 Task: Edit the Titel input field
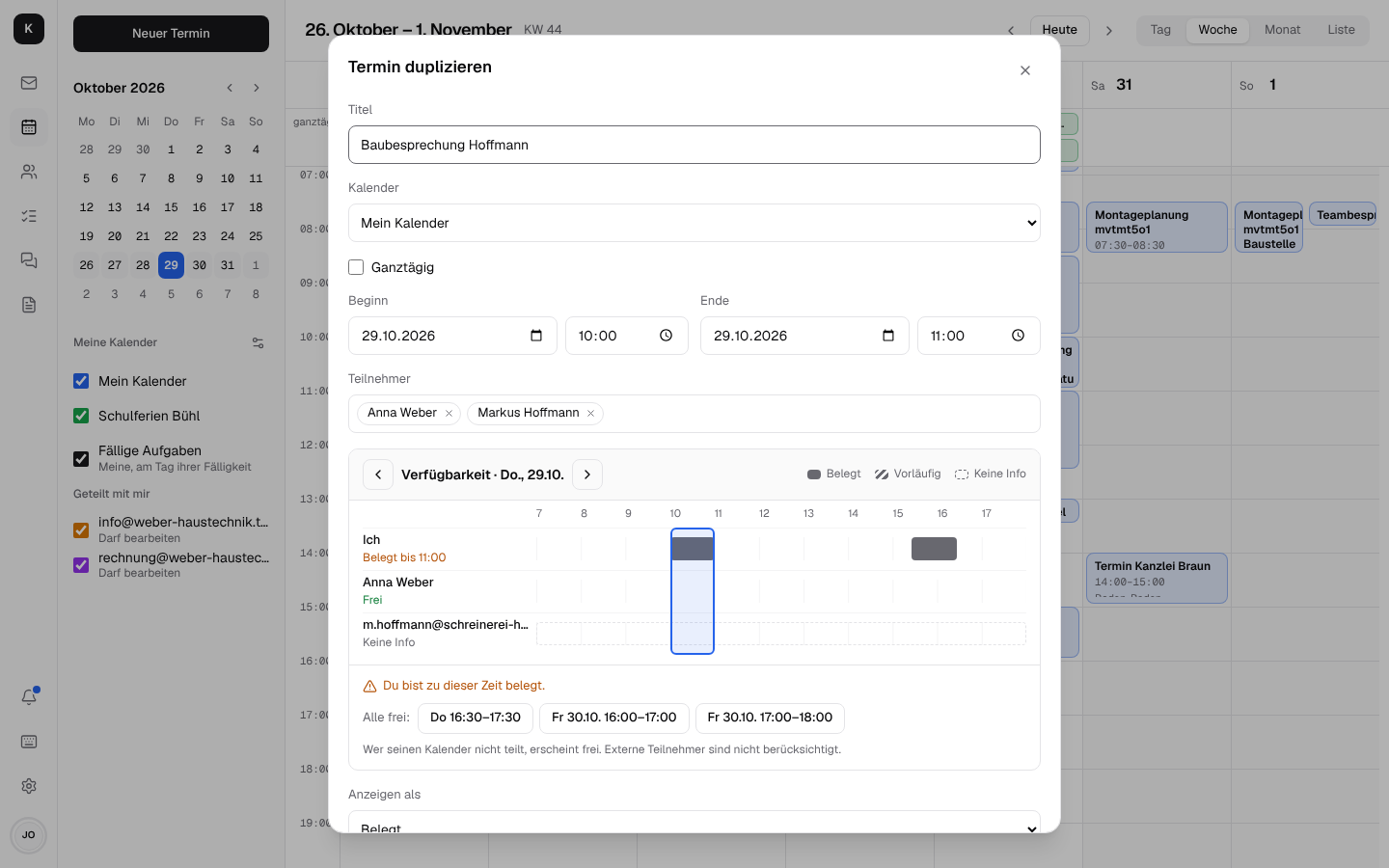tap(694, 145)
